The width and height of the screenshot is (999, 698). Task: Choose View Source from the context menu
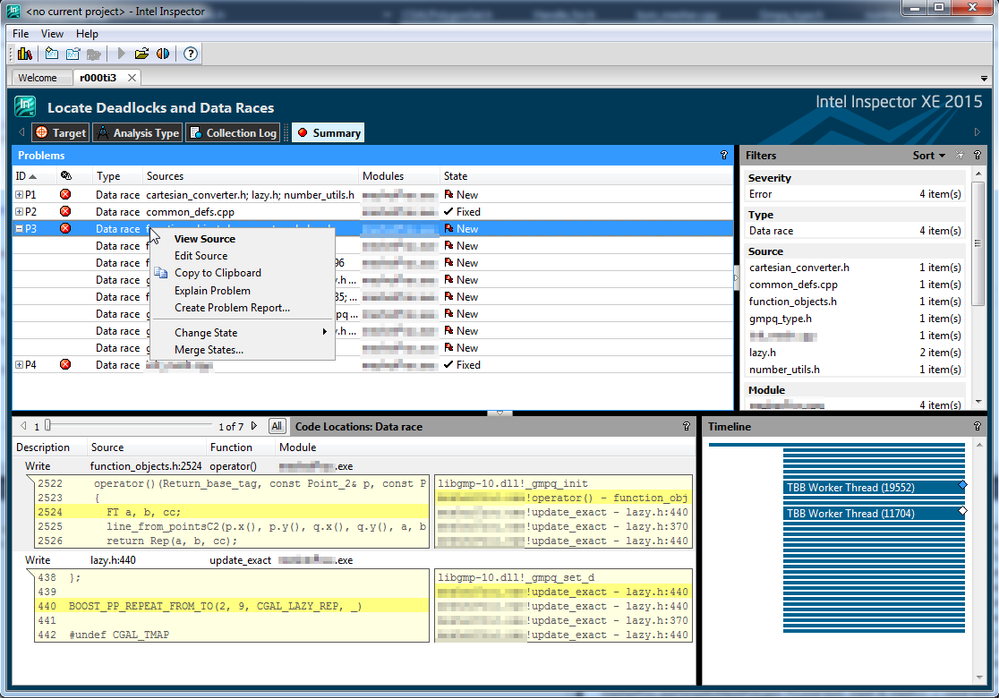pos(242,239)
